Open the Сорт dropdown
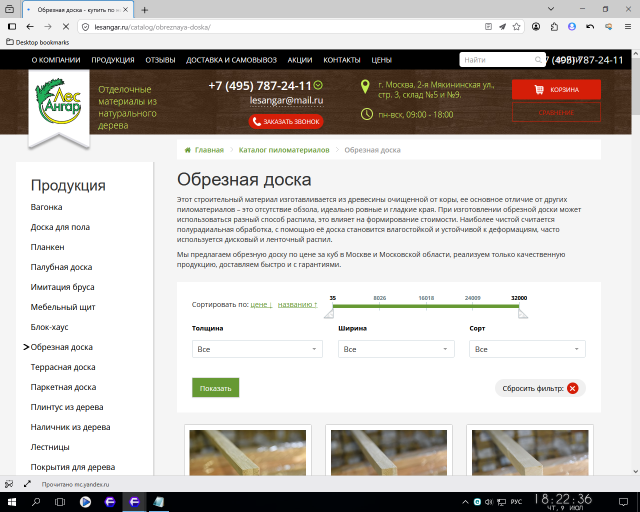The height and width of the screenshot is (512, 640). [527, 349]
